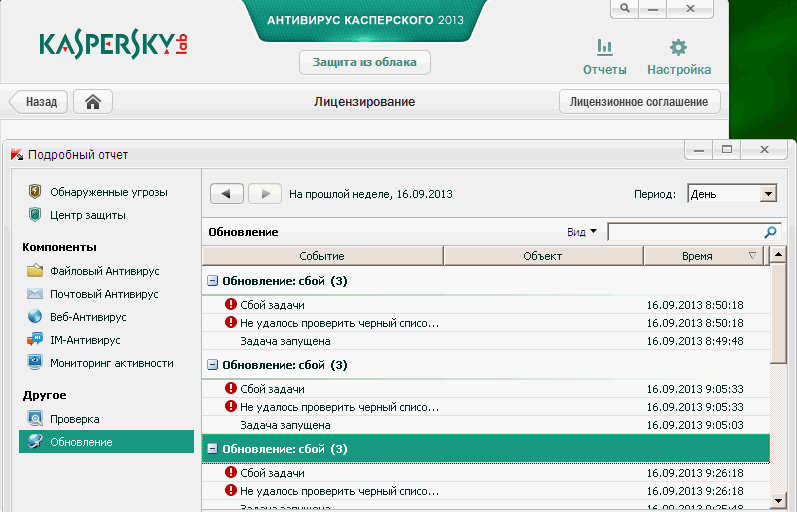Click the Веб-Антивирус globe icon
Screen dimensions: 797x512
coord(35,317)
